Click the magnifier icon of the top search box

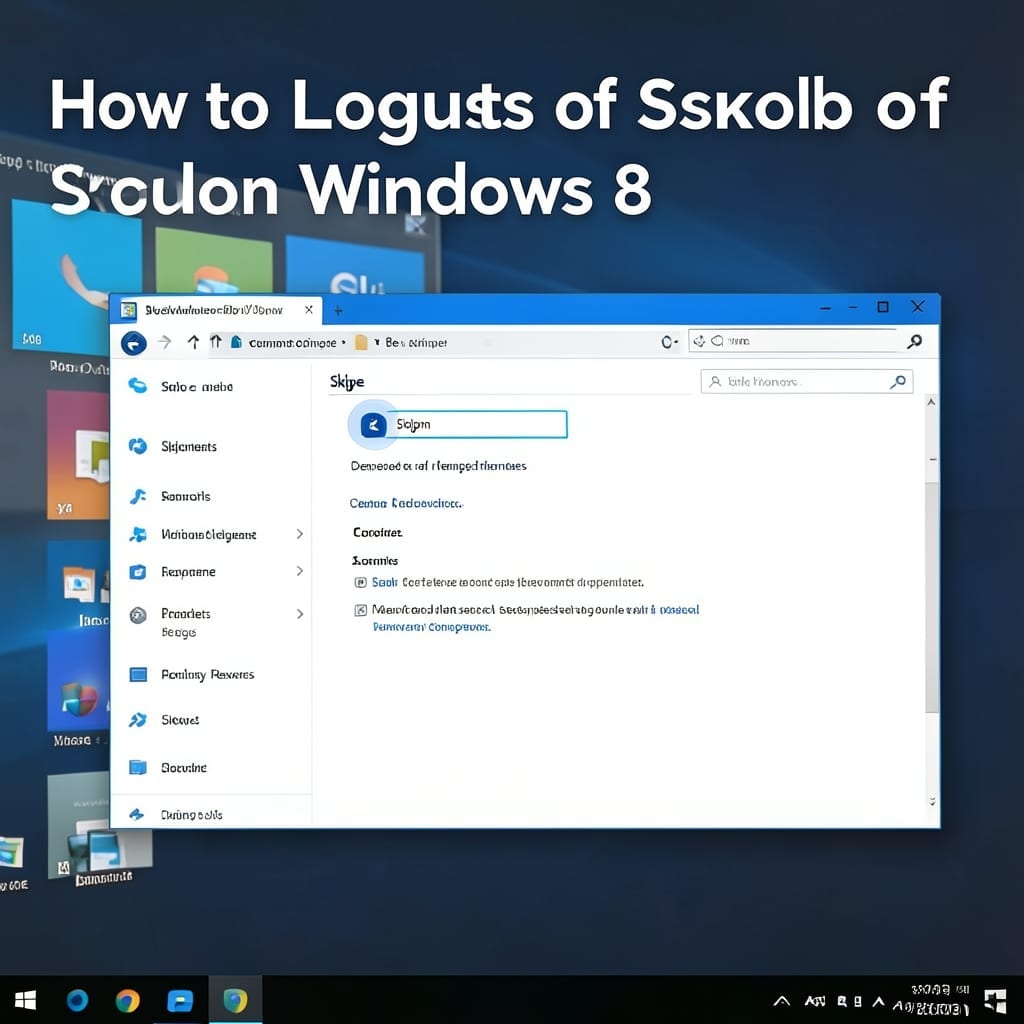914,341
